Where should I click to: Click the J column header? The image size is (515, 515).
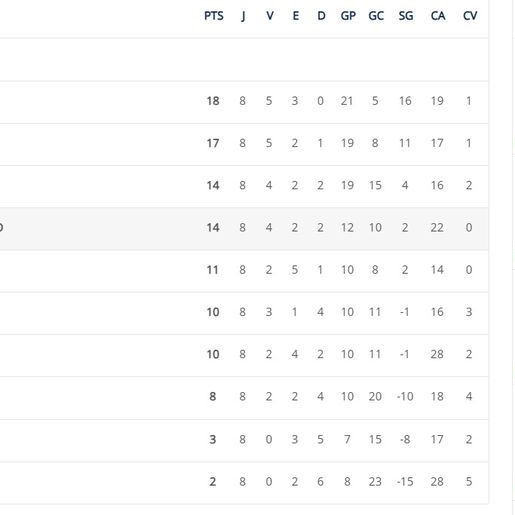243,16
